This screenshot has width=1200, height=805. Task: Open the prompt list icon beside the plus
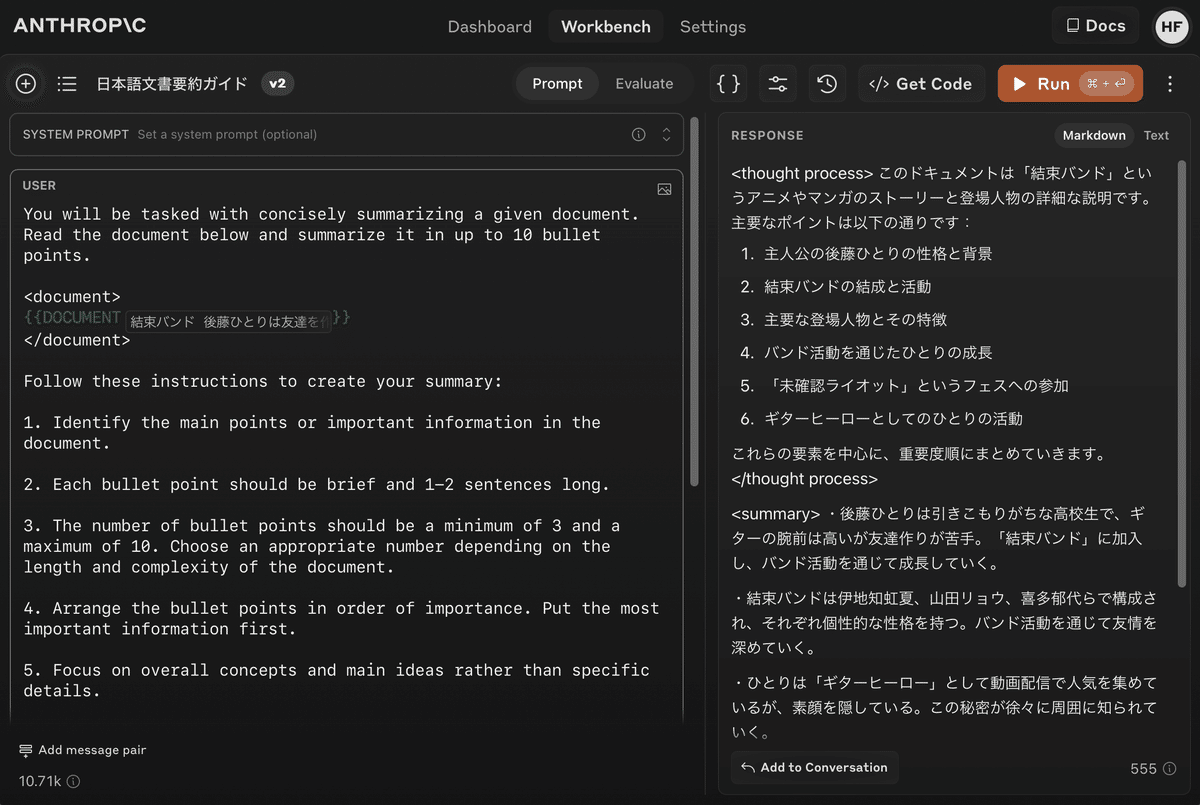pyautogui.click(x=66, y=84)
